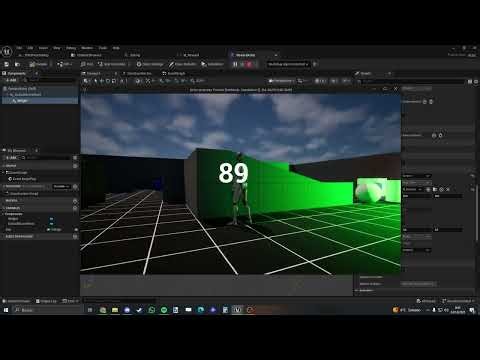Click the Compile button
The height and width of the screenshot is (360, 480).
39,64
